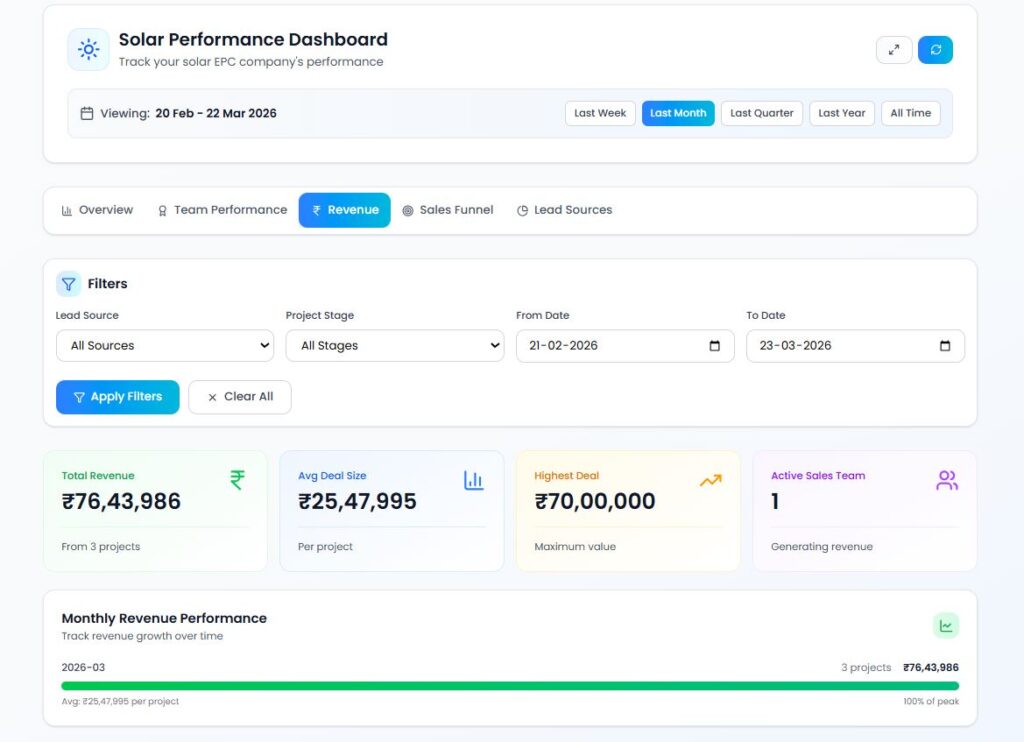Click the green 2026-03 revenue progress bar
This screenshot has width=1024, height=742.
[510, 686]
